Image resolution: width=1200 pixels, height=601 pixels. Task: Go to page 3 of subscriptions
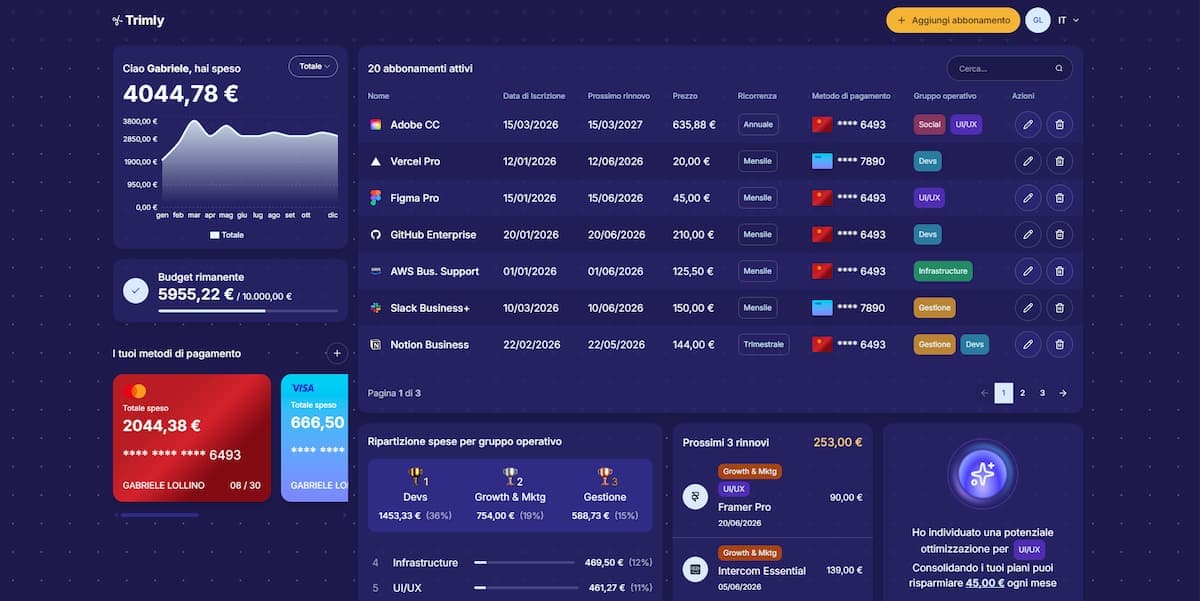[1042, 393]
